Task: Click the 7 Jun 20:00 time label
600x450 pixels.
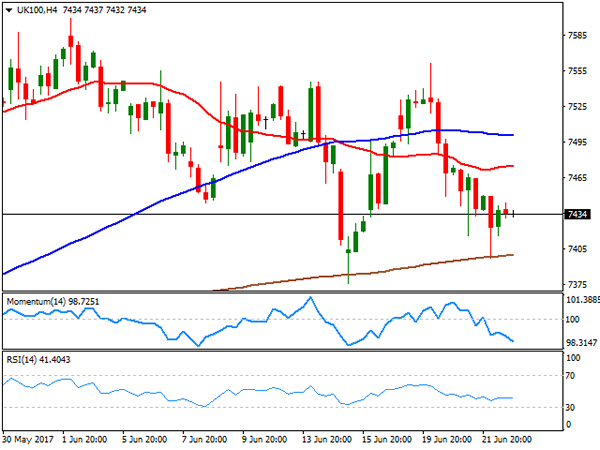Action: click(x=204, y=439)
